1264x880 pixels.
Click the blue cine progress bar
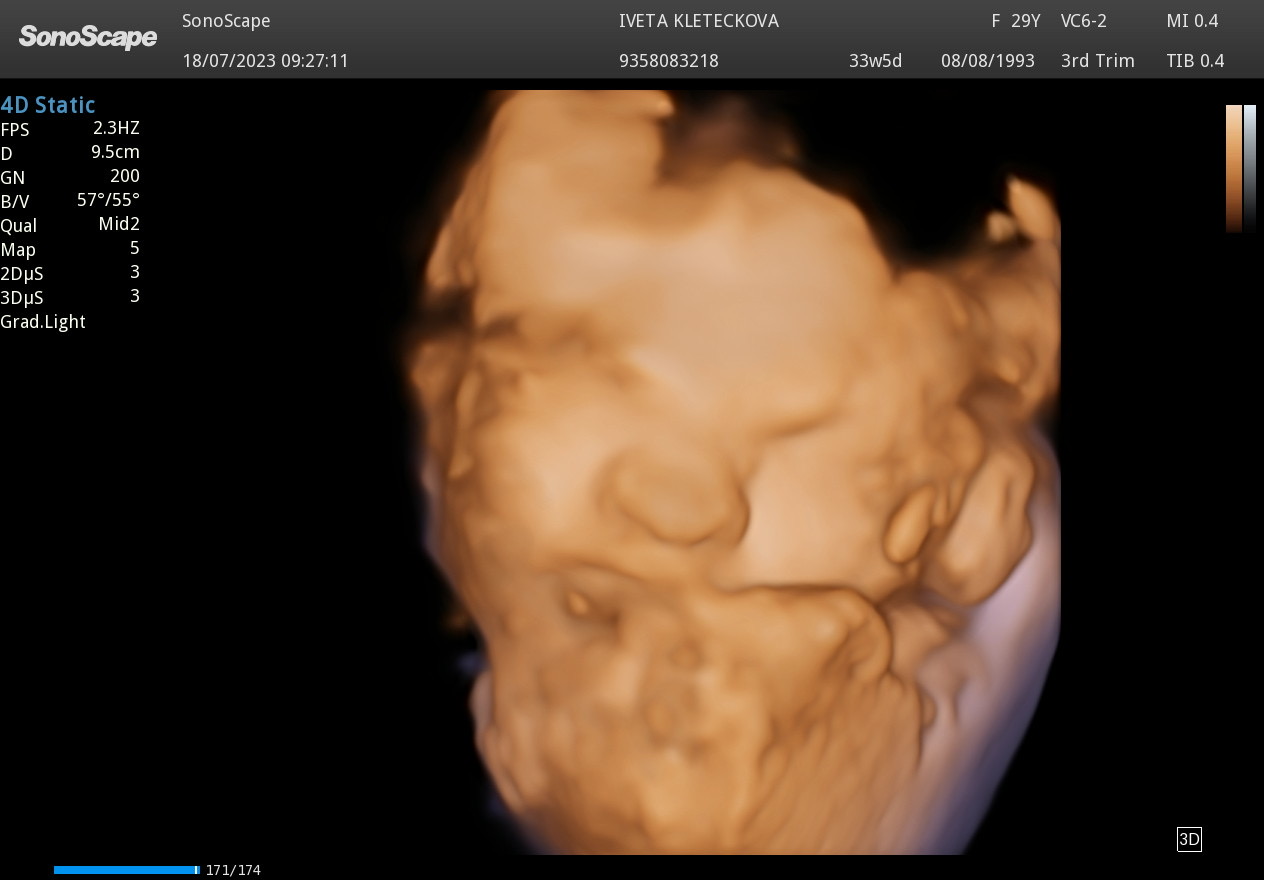pyautogui.click(x=127, y=870)
